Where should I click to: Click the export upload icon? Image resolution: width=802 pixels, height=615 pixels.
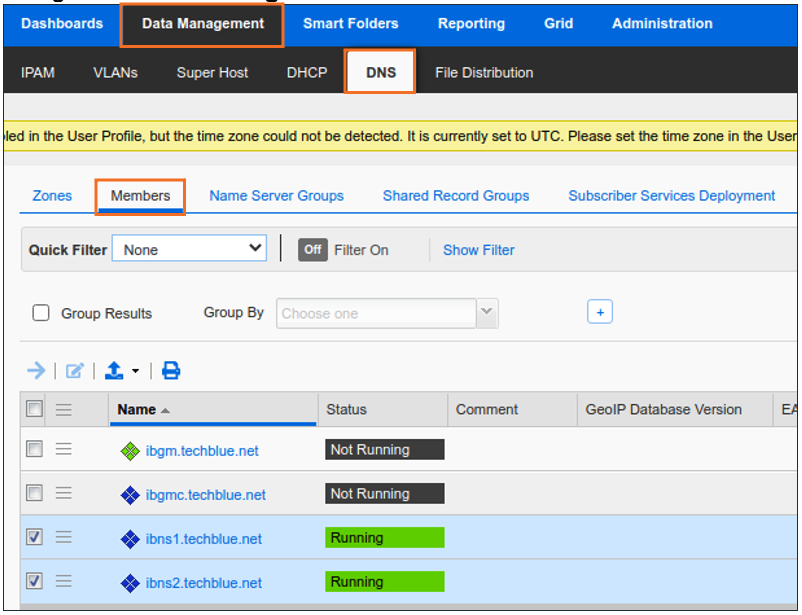[x=114, y=371]
